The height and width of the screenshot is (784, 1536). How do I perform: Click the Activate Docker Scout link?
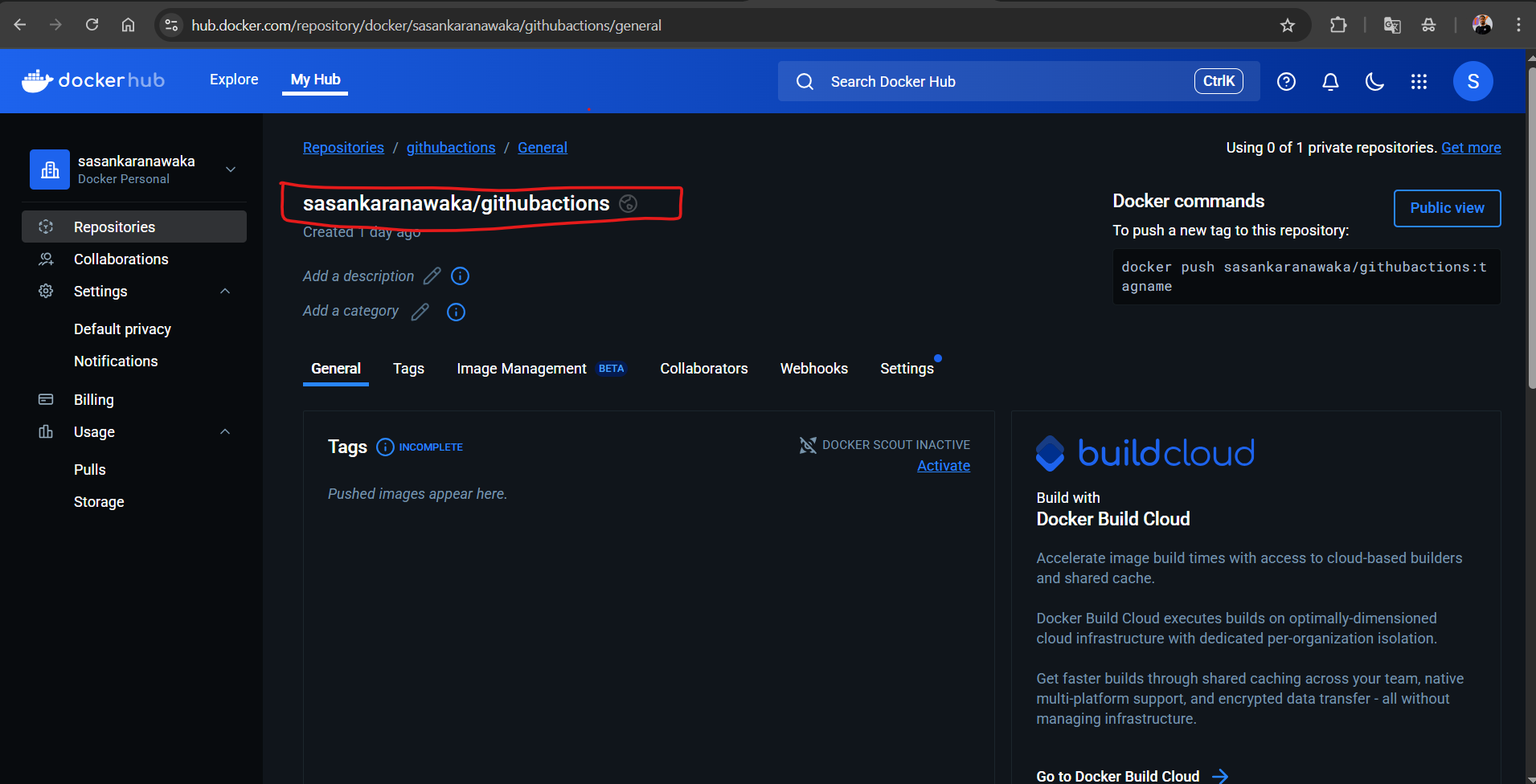click(x=944, y=466)
